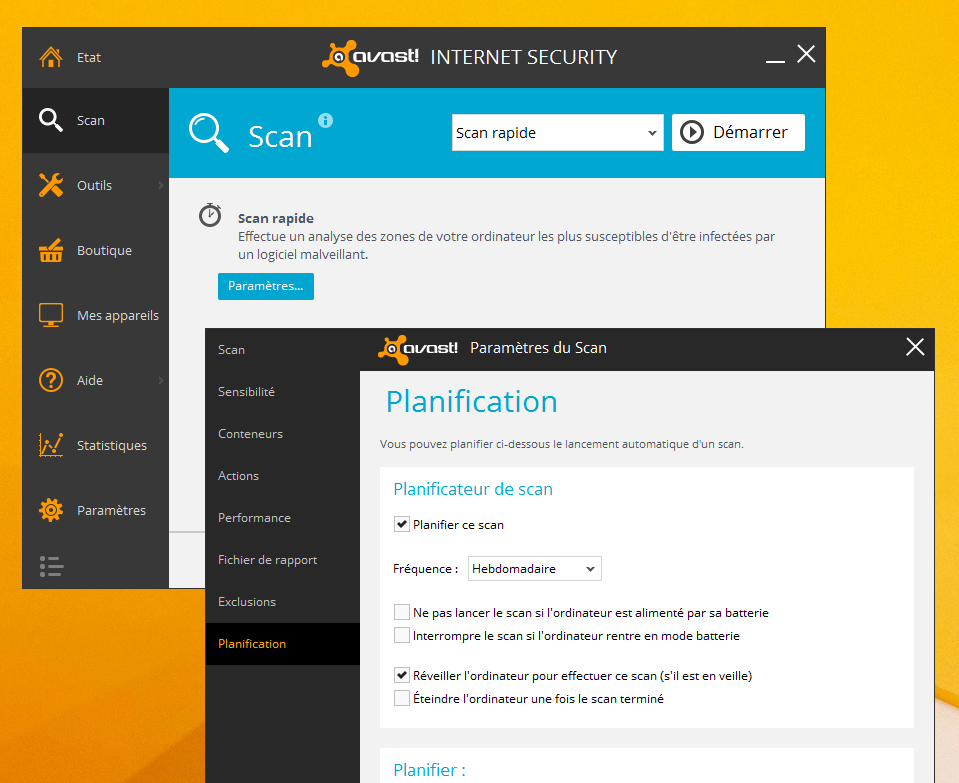Click the stopwatch icon beside Scan rapide
Screen dimensions: 959x783
tap(210, 215)
